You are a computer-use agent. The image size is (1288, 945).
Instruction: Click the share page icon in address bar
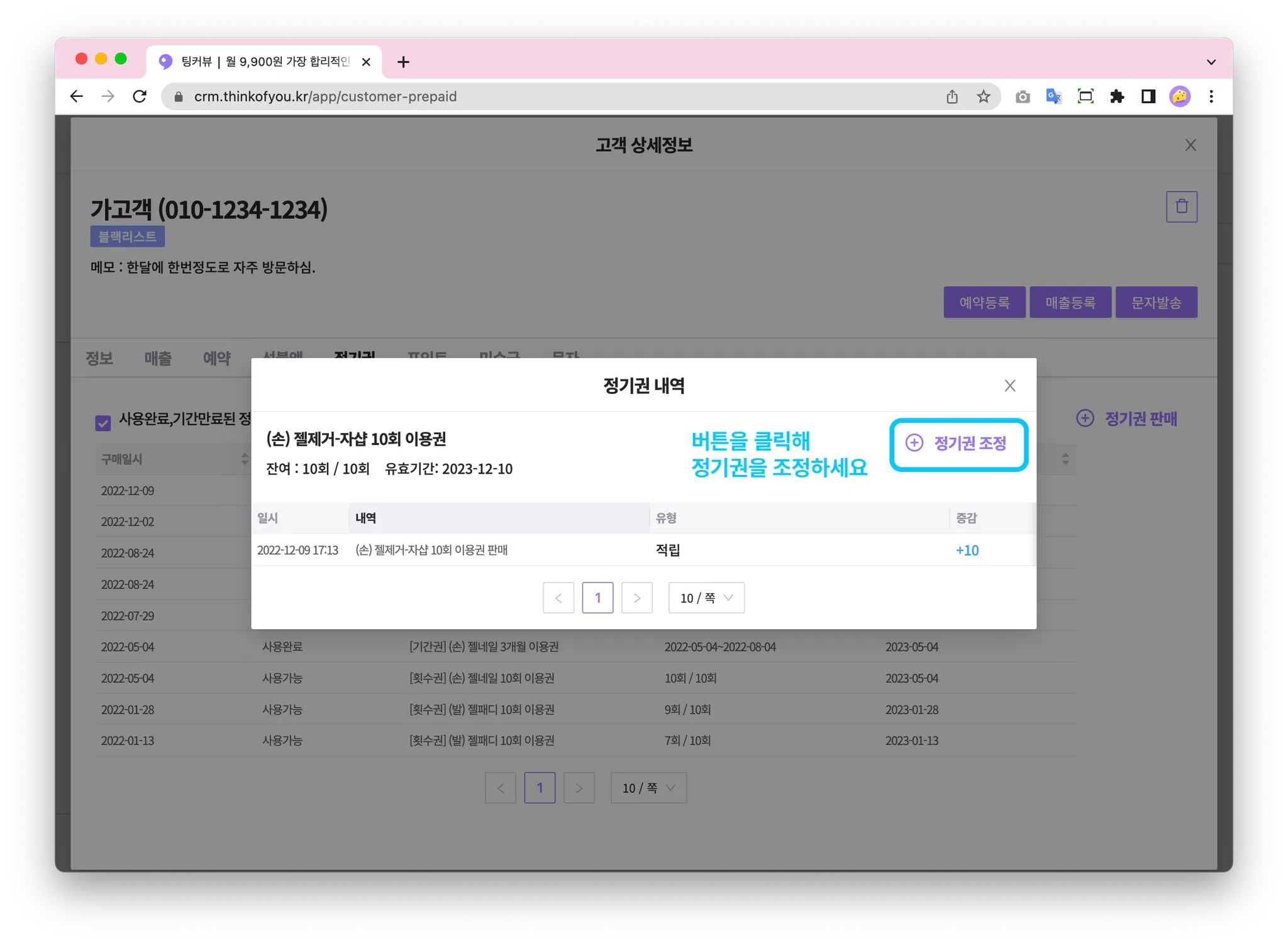(x=952, y=96)
